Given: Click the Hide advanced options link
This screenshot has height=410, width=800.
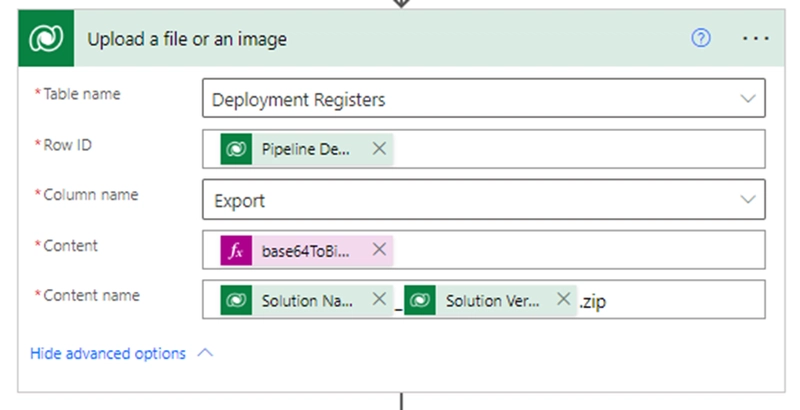Looking at the screenshot, I should pos(108,353).
